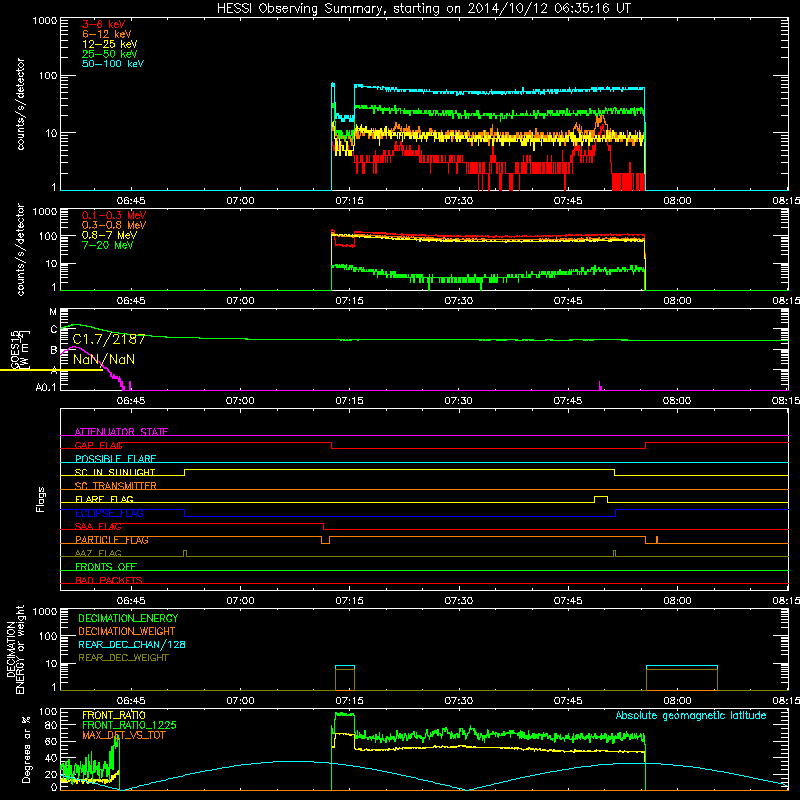This screenshot has width=800, height=800.
Task: Select the 6-12 keV legend label
Action: (x=107, y=34)
